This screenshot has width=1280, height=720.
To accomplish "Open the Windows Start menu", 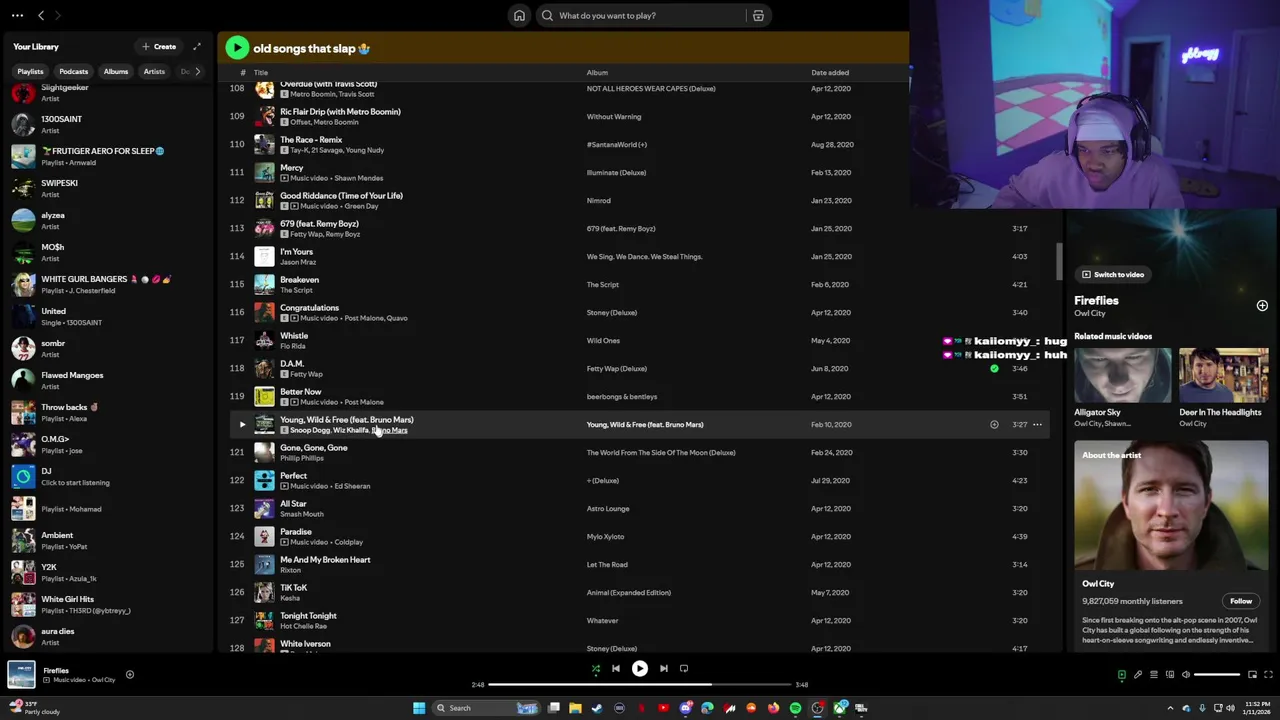I will click(x=419, y=708).
